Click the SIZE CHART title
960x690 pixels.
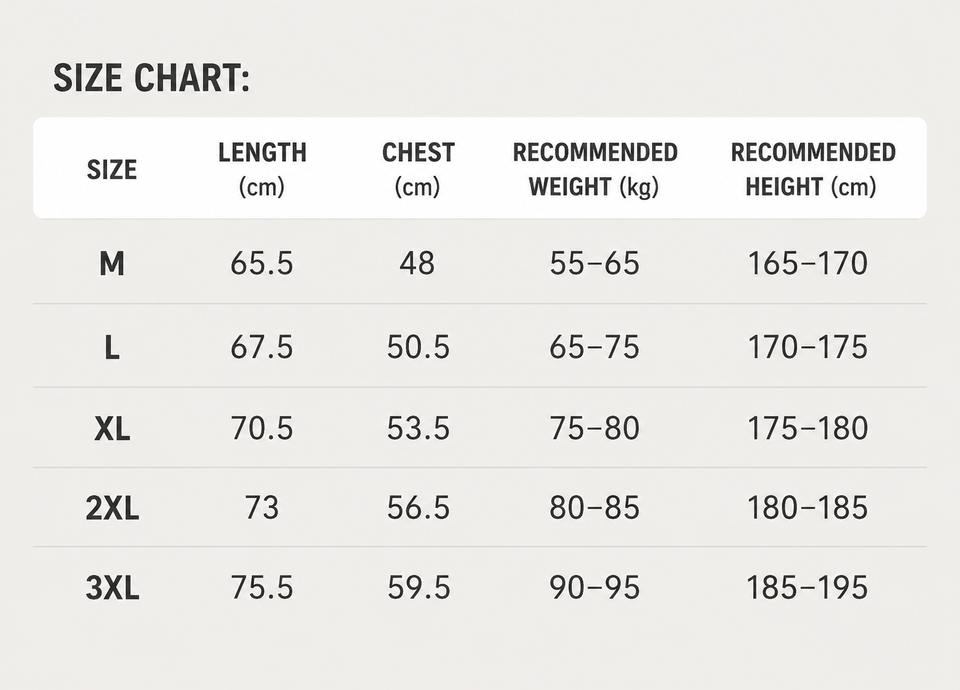pos(152,78)
